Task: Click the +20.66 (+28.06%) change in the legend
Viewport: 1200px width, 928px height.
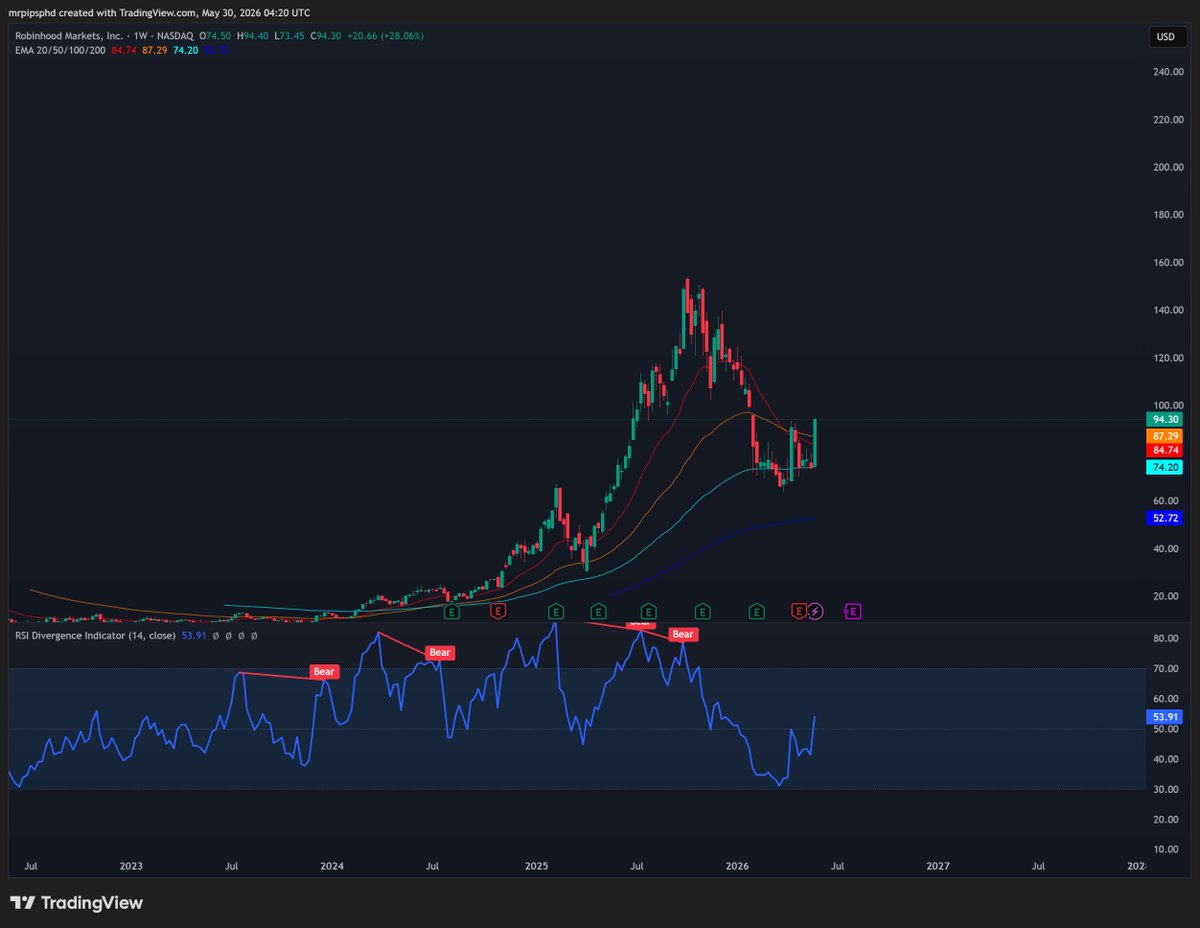Action: (x=385, y=35)
